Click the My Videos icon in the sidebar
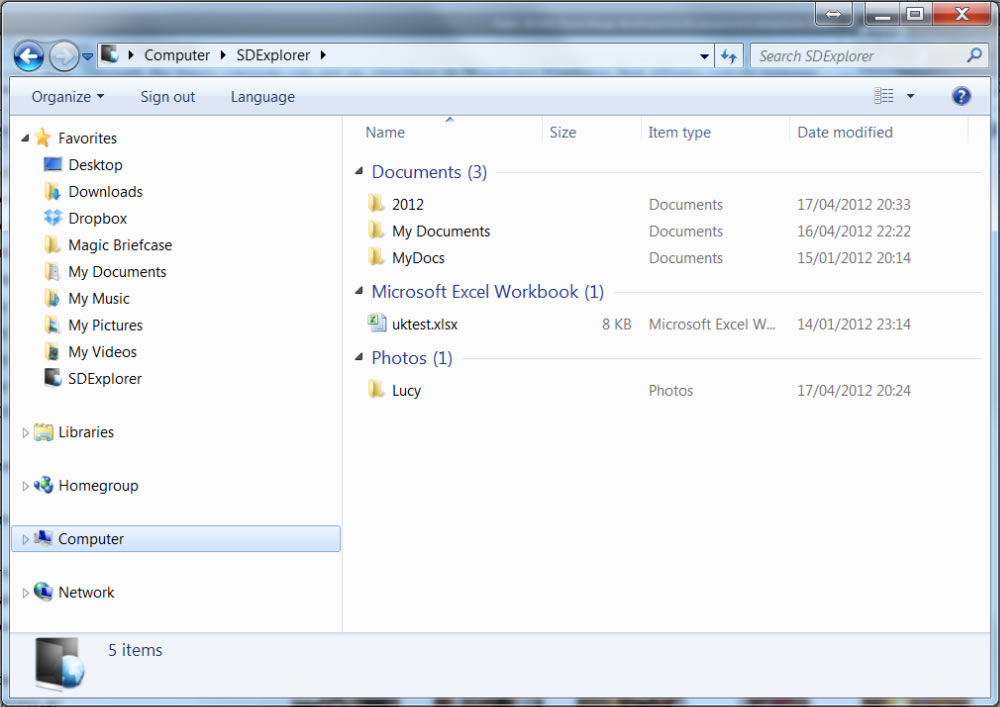This screenshot has width=1000, height=707. [52, 352]
